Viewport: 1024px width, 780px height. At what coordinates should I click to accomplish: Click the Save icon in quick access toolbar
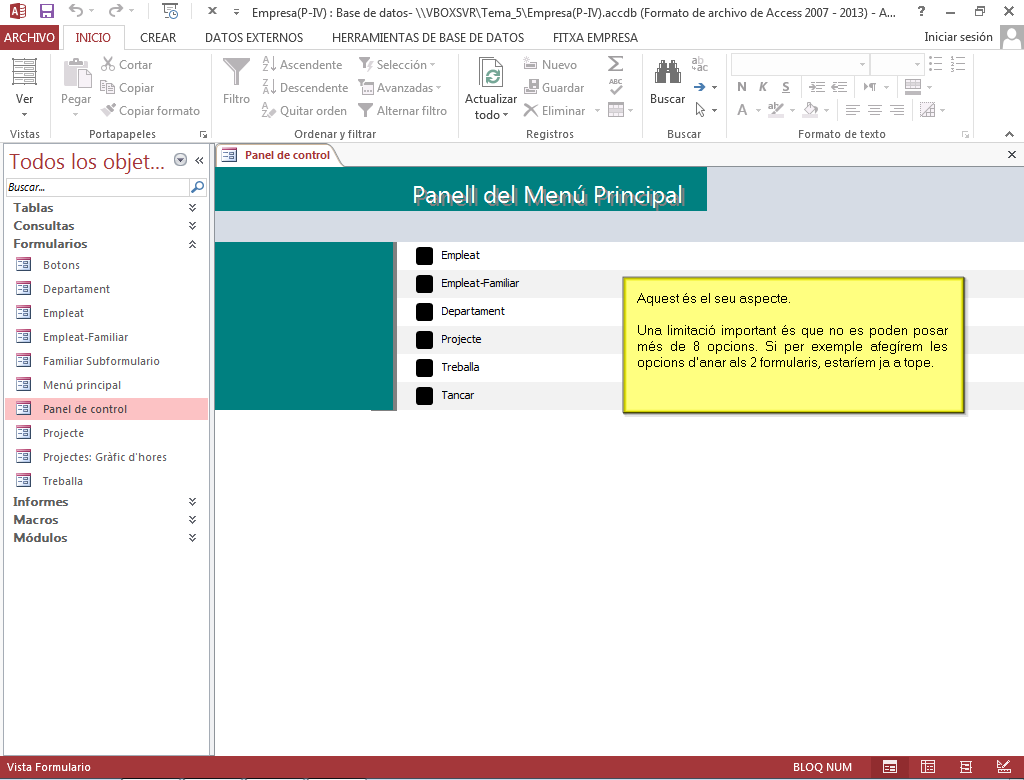pos(46,11)
